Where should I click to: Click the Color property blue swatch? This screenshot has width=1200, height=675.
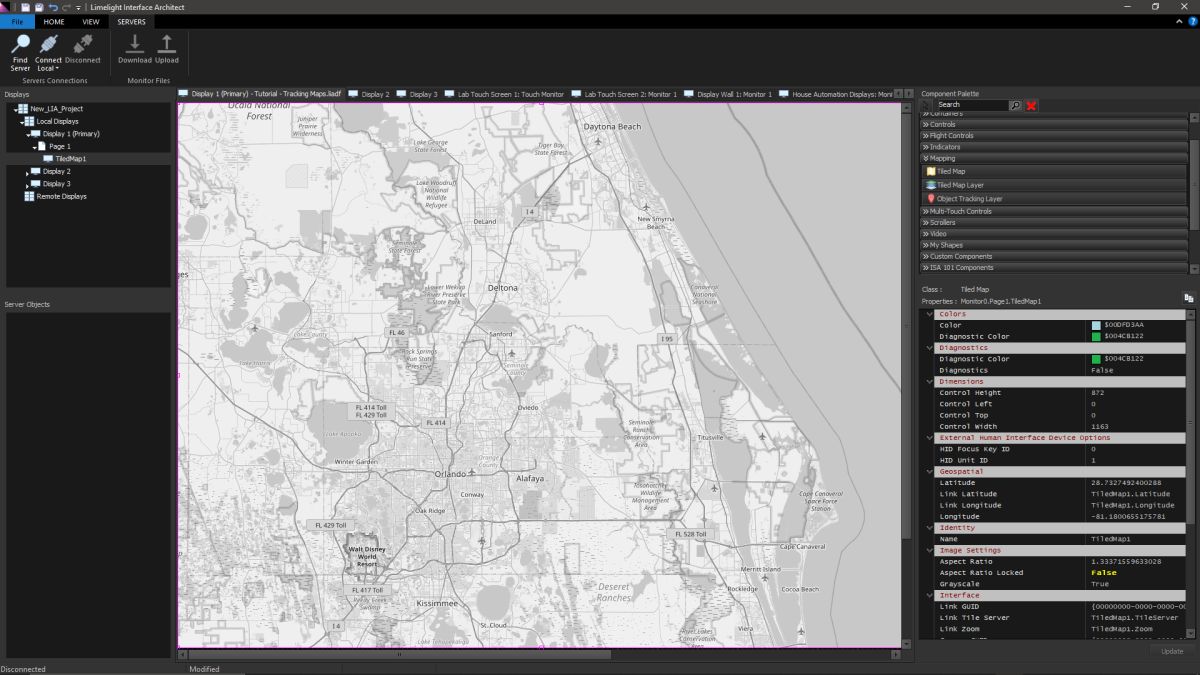[x=1096, y=325]
